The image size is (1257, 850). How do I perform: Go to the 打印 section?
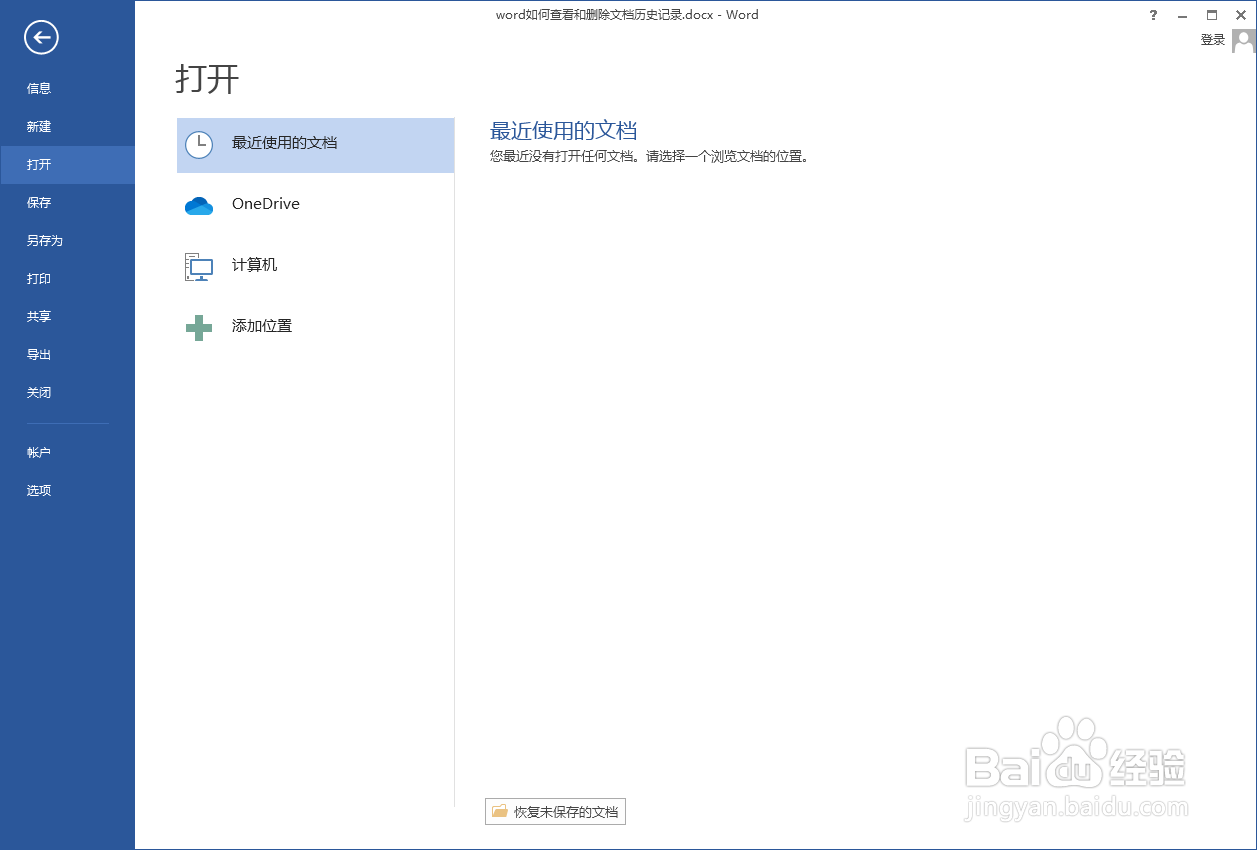(38, 278)
